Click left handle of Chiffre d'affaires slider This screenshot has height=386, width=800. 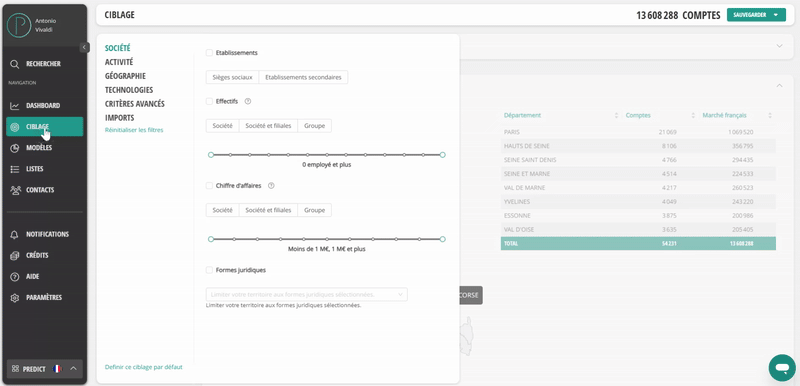[211, 239]
